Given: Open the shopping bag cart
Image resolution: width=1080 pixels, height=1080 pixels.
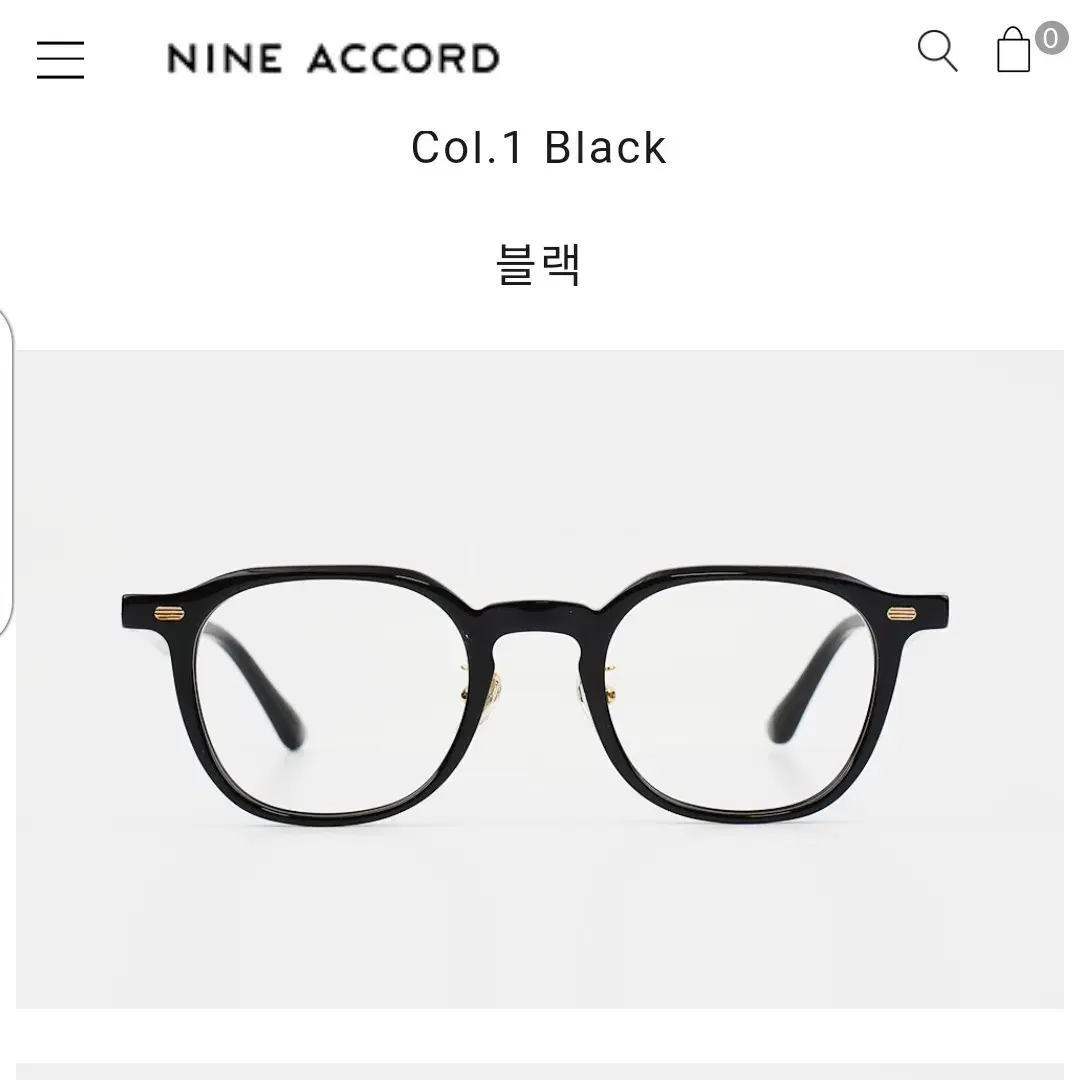Looking at the screenshot, I should [x=1014, y=50].
